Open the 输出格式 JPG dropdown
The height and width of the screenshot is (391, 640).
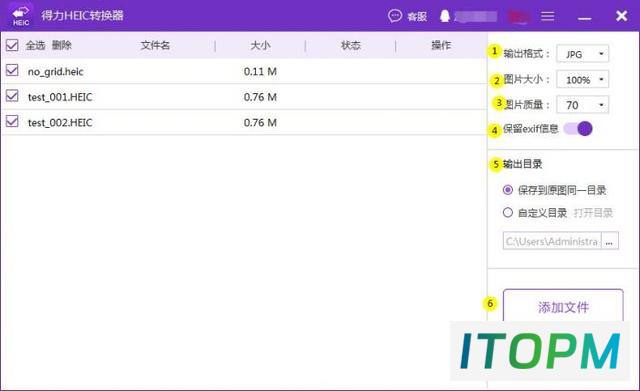point(582,54)
